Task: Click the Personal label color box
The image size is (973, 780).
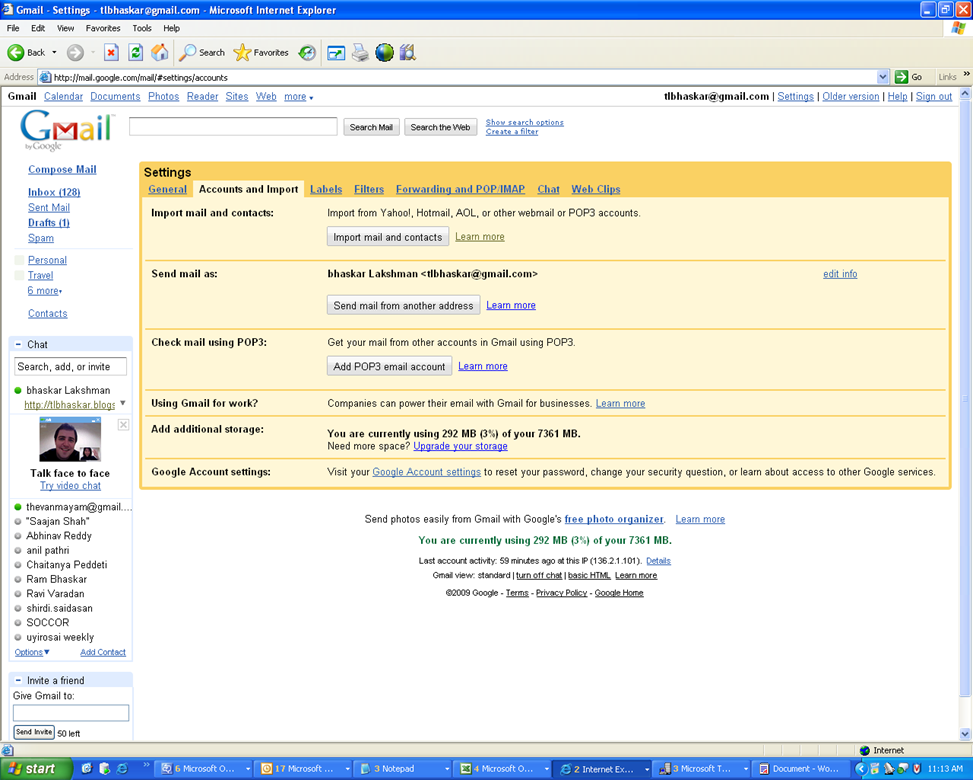Action: 19,260
